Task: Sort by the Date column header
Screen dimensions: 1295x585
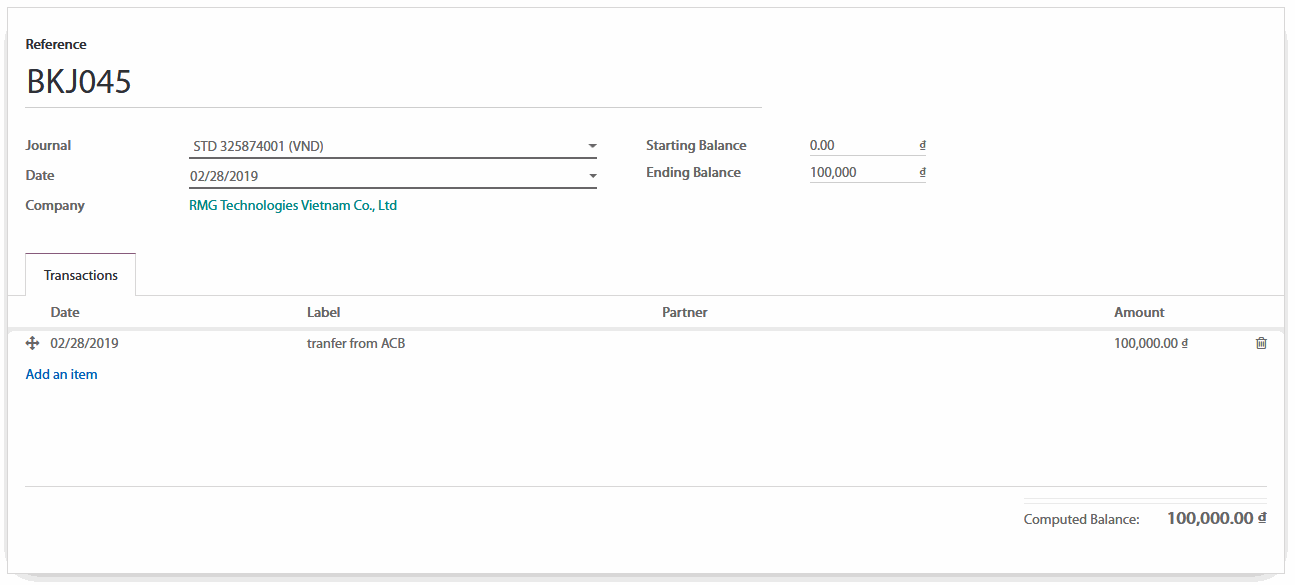Action: point(65,312)
